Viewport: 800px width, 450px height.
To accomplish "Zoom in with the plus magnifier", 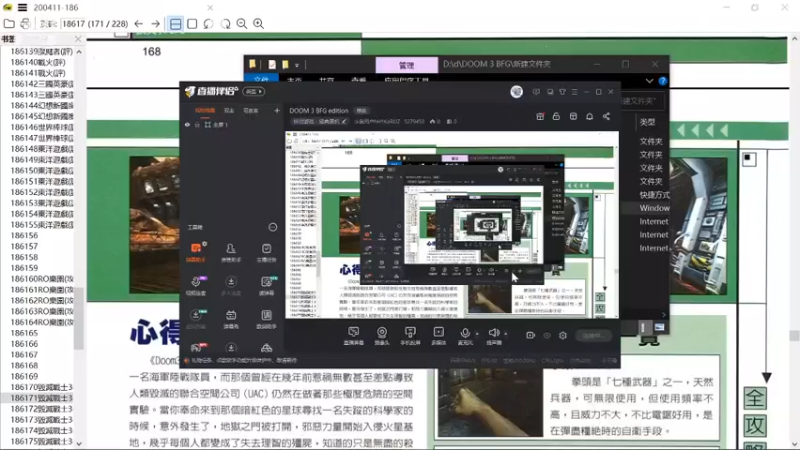I will point(259,23).
